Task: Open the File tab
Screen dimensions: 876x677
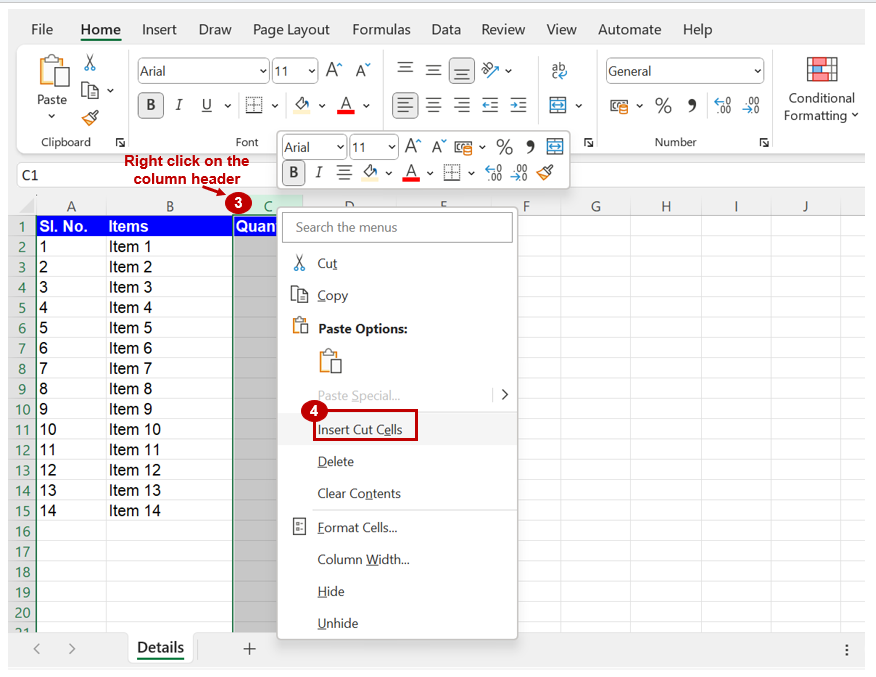Action: coord(42,30)
